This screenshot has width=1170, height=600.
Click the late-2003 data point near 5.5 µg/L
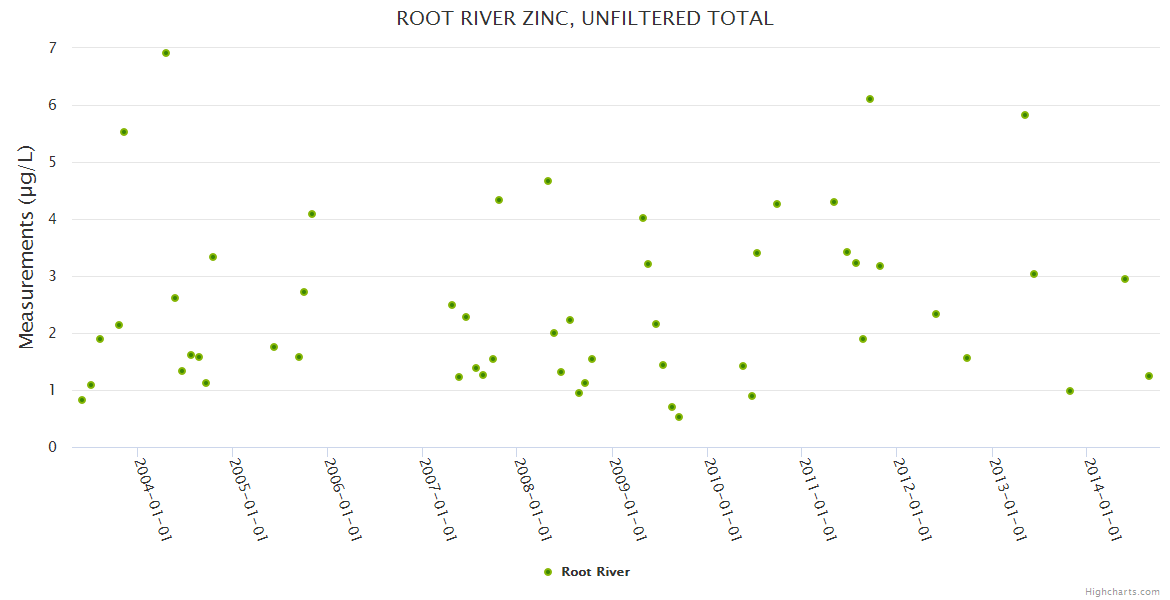click(x=124, y=132)
